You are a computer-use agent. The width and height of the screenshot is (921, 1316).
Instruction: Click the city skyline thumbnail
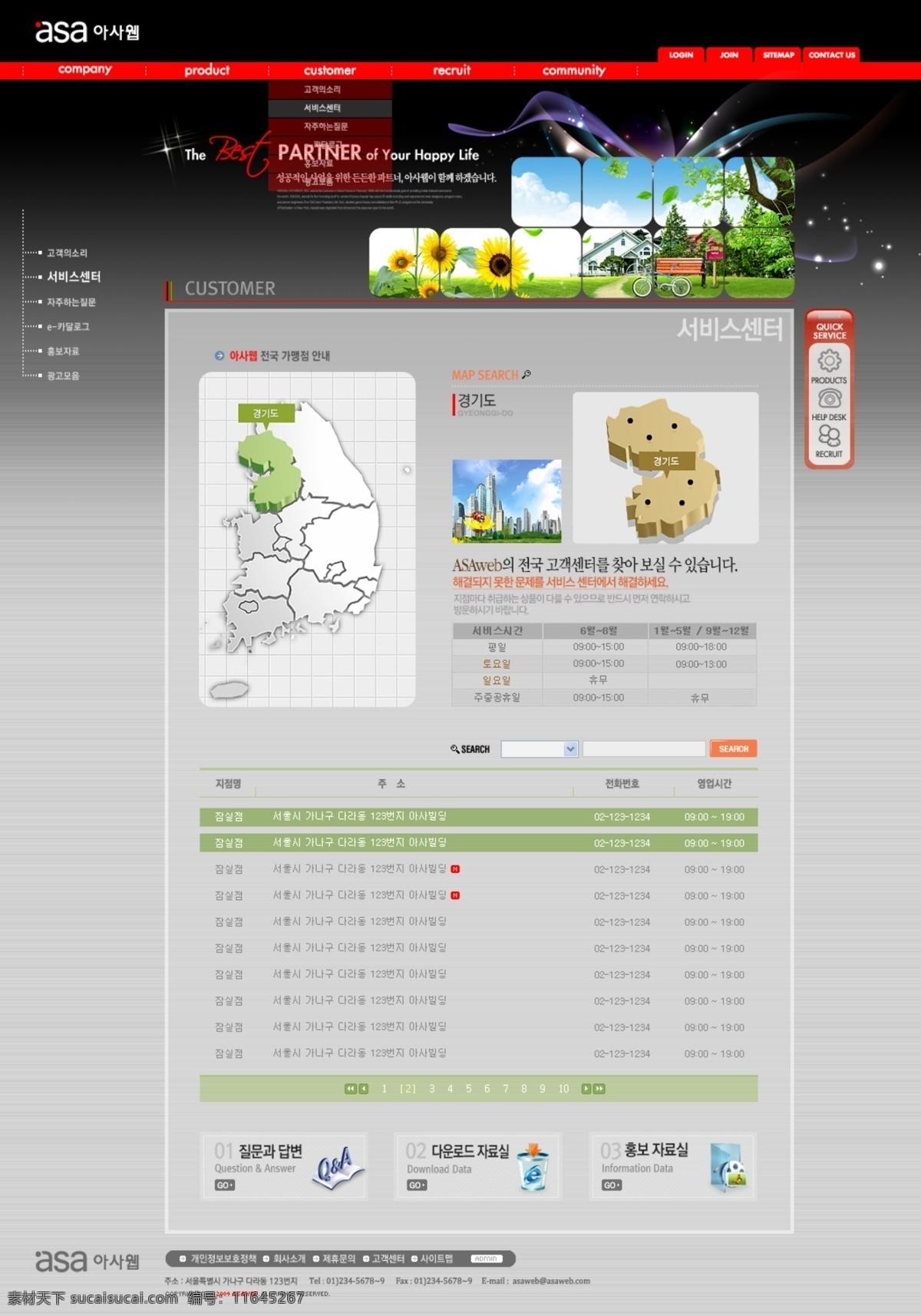(x=507, y=501)
